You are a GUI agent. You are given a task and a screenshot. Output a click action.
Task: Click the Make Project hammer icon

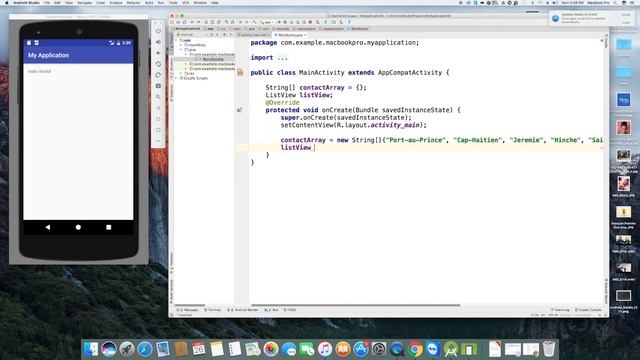tap(254, 22)
